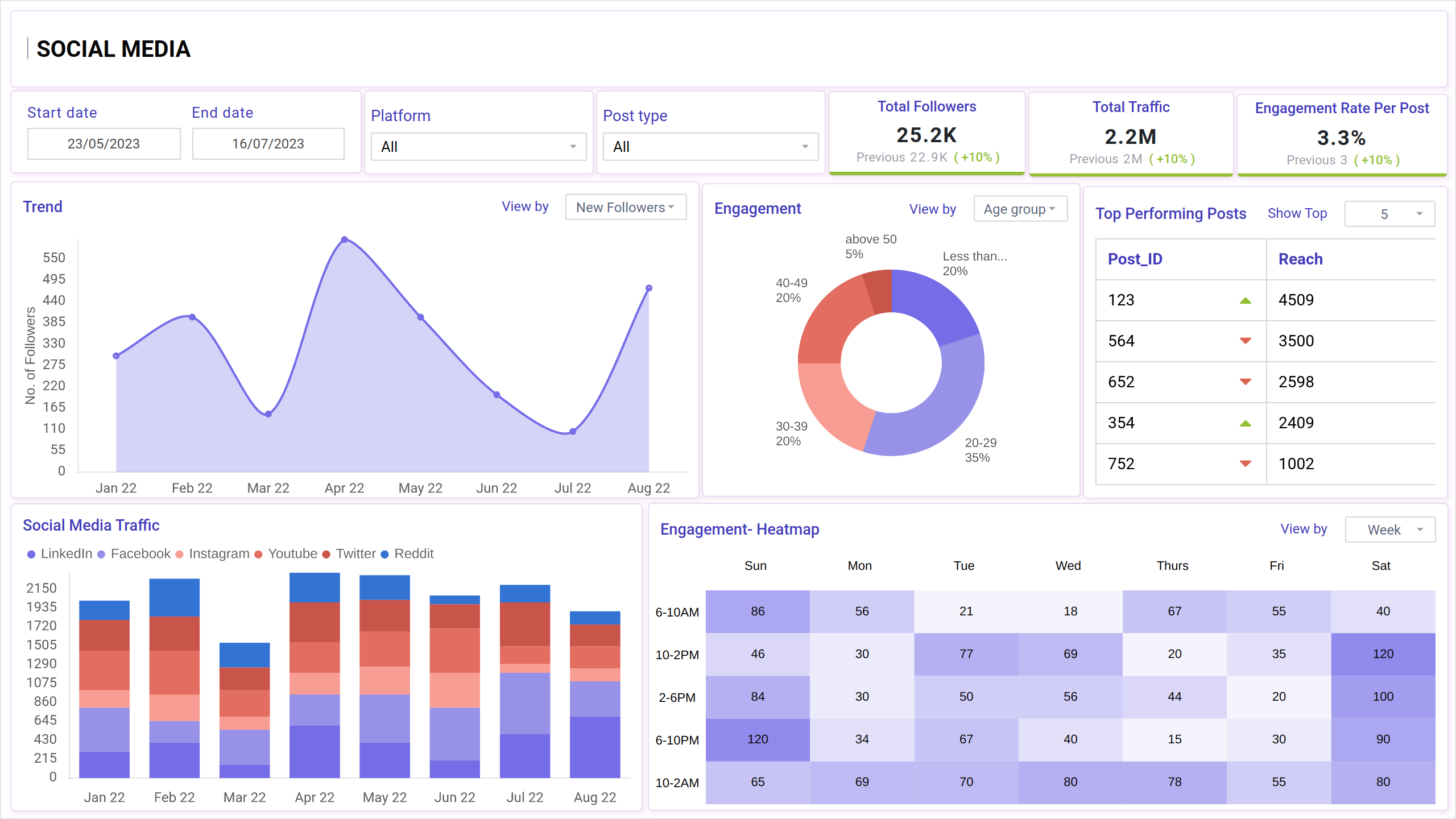Click the Thurs heatmap column label
Image resolution: width=1456 pixels, height=819 pixels.
point(1172,566)
